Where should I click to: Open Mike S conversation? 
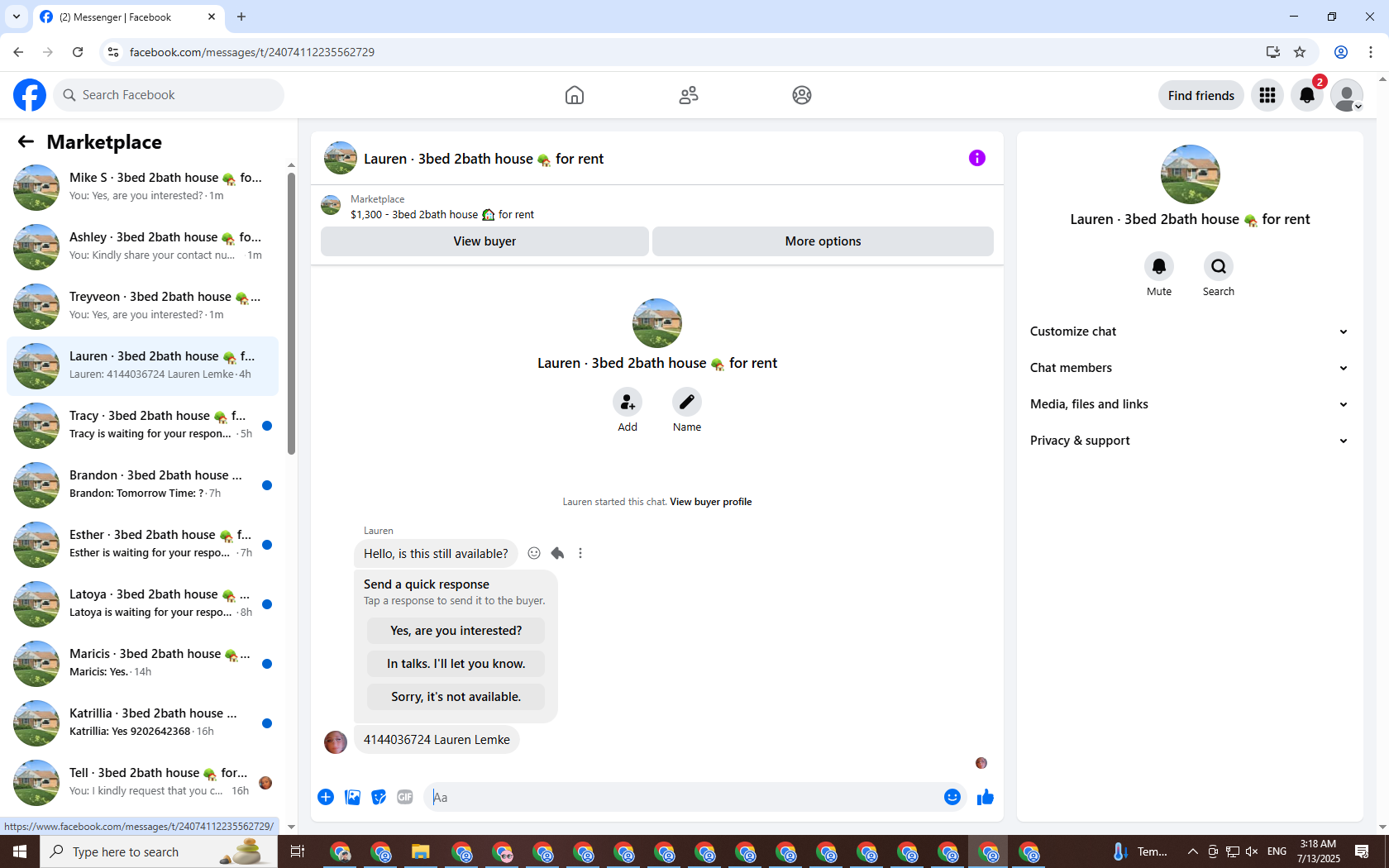[x=142, y=187]
